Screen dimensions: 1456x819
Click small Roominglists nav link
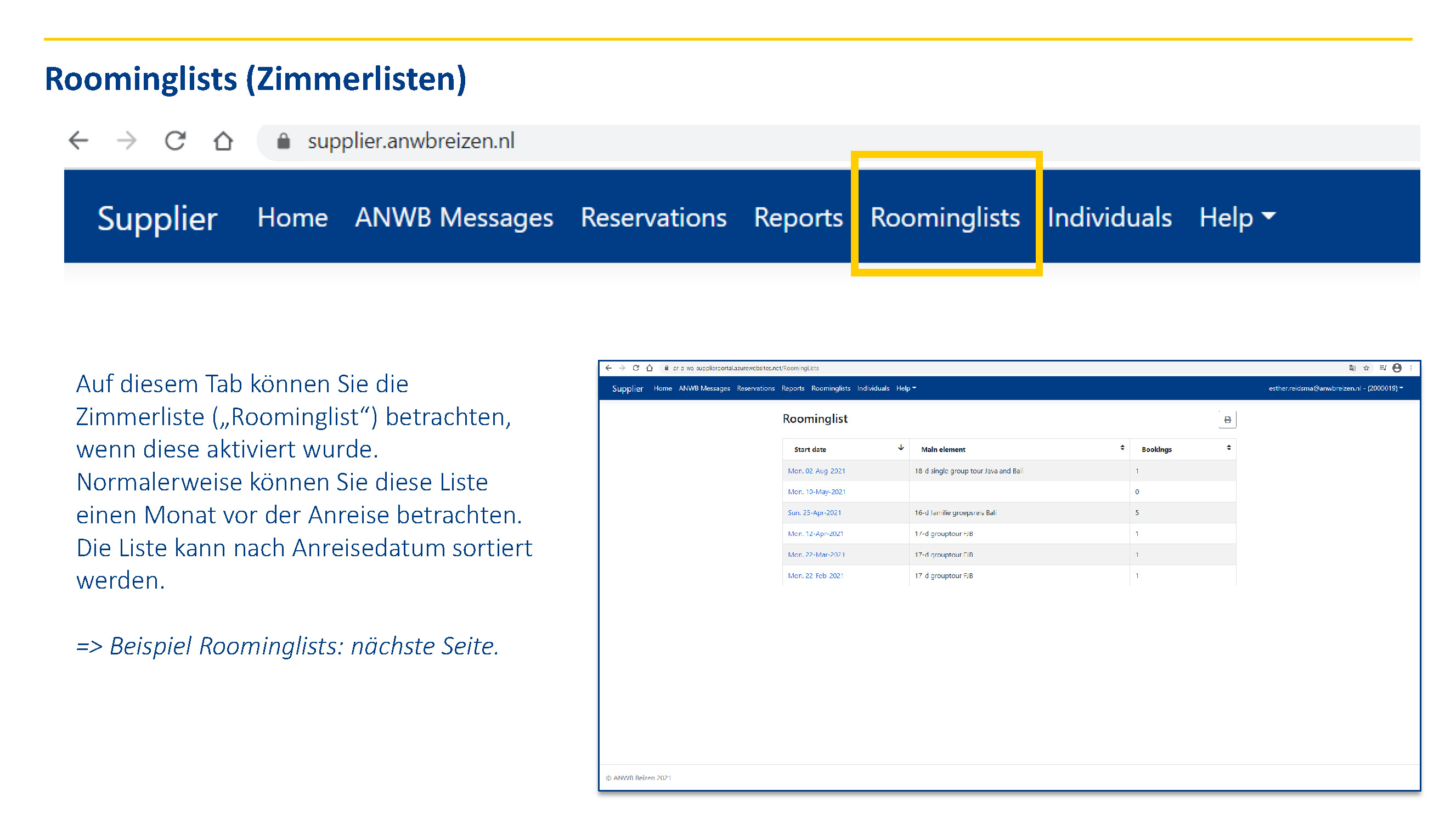click(831, 388)
